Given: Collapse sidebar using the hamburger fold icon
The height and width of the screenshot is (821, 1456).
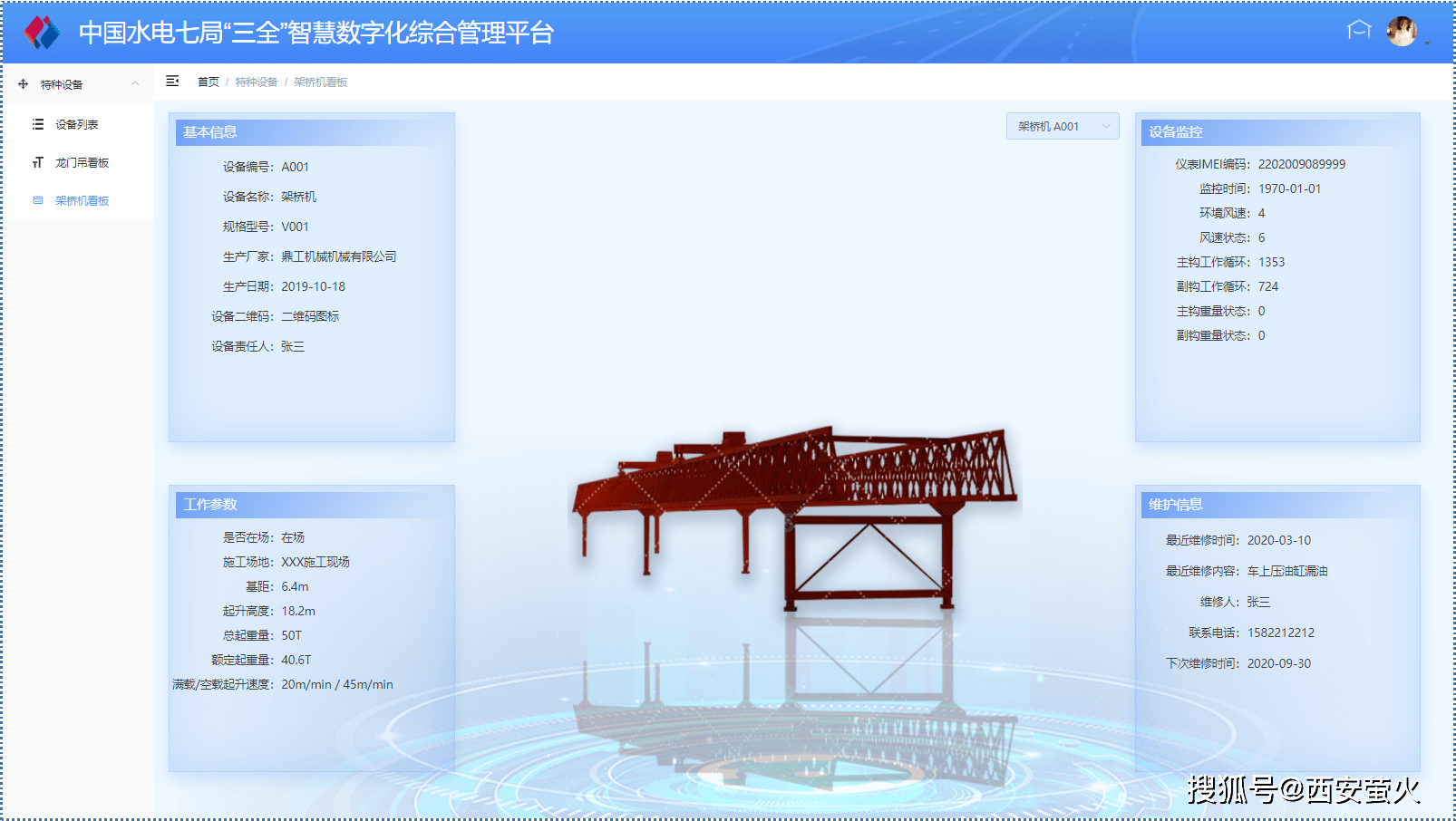Looking at the screenshot, I should [x=172, y=82].
